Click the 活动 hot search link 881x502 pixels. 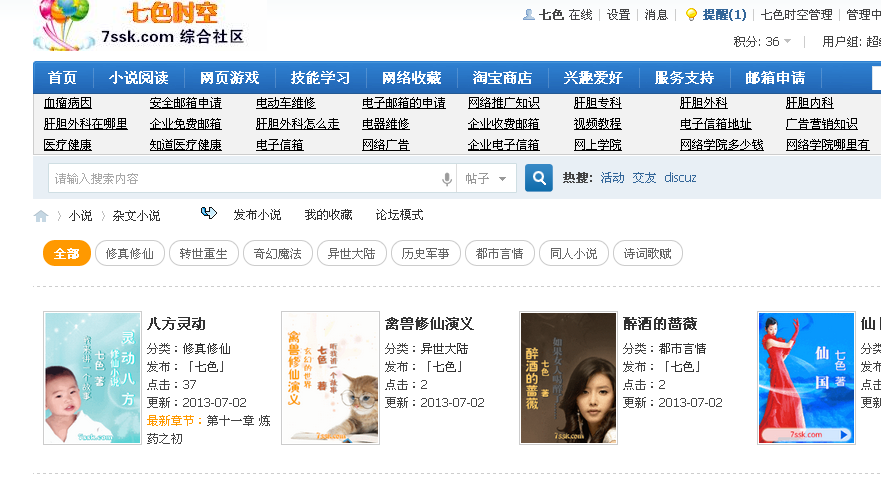(x=612, y=178)
